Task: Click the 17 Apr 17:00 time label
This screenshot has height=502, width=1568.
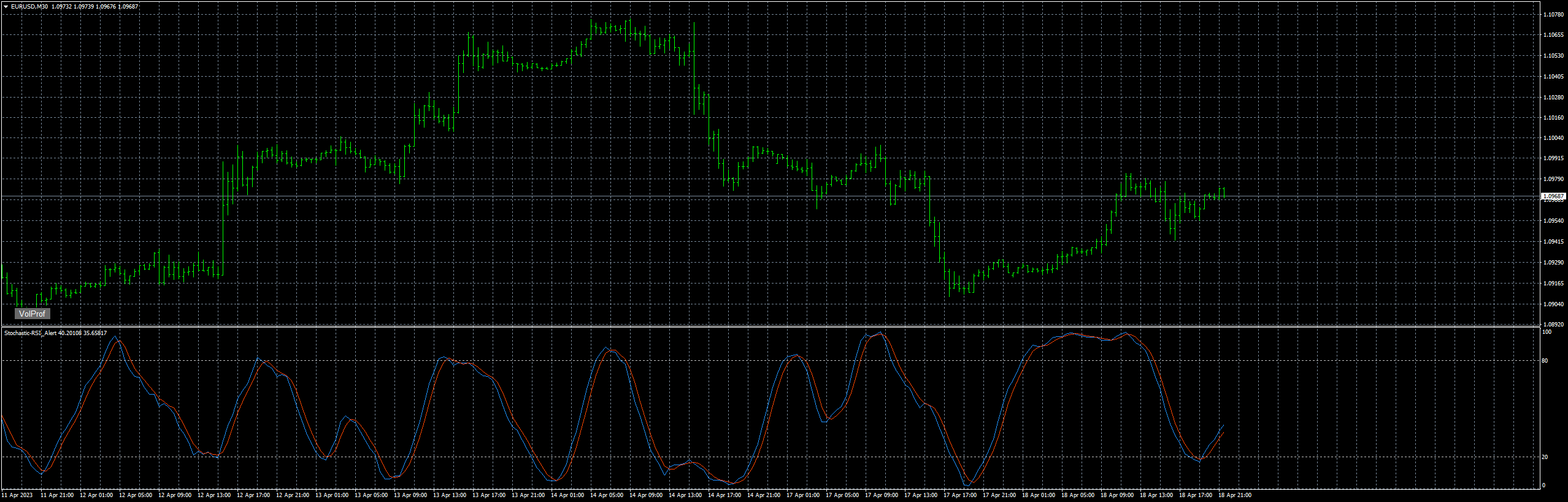Action: click(x=960, y=495)
